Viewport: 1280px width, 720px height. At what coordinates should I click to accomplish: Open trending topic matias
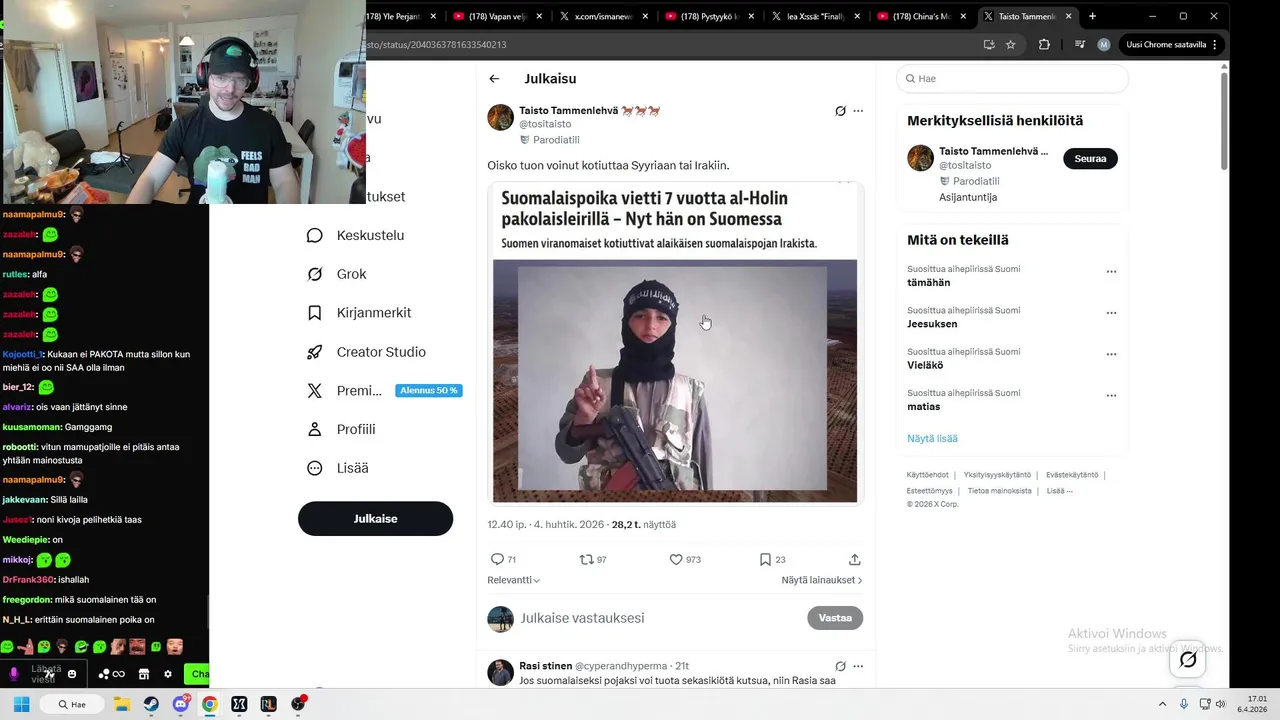tap(923, 407)
